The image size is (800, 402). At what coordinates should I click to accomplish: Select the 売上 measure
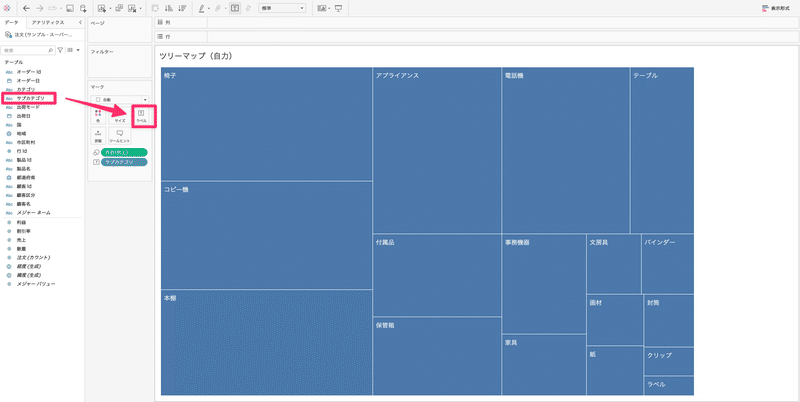[21, 240]
